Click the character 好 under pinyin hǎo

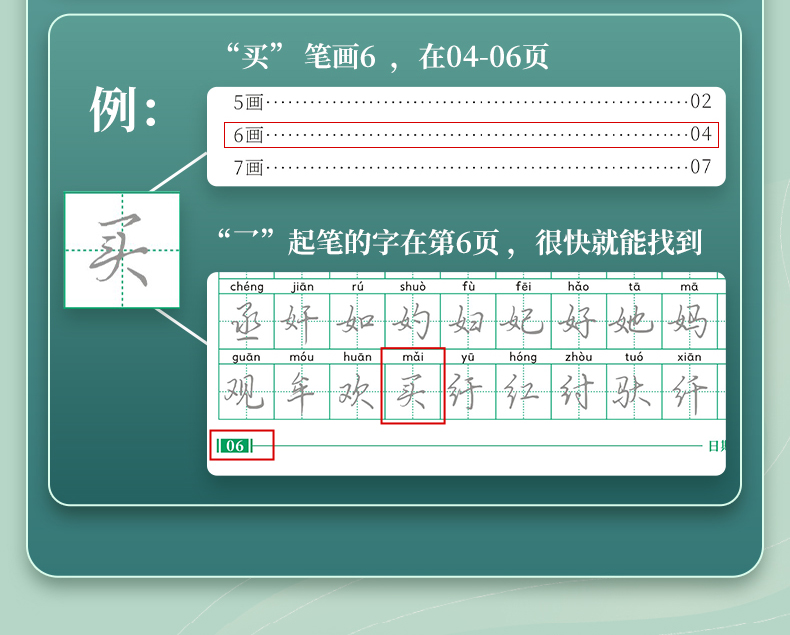coord(578,322)
